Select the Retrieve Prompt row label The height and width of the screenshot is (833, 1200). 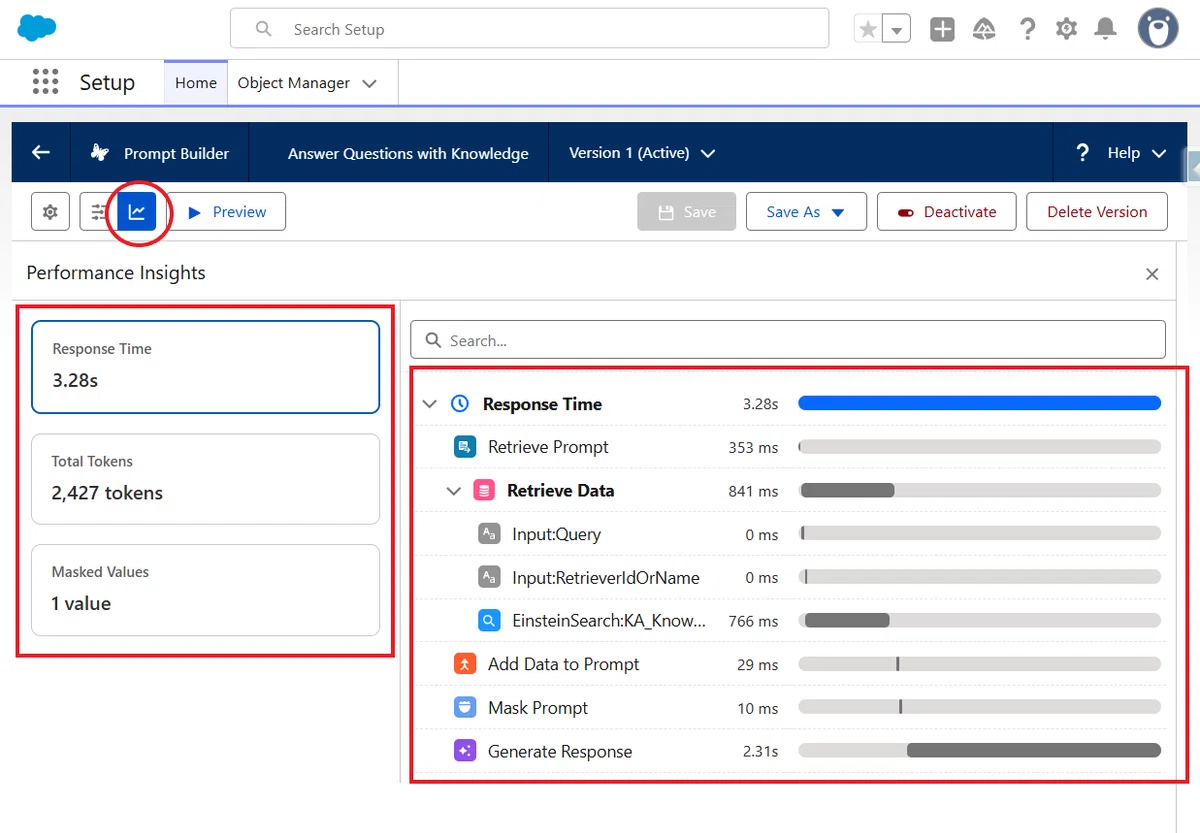pyautogui.click(x=548, y=447)
